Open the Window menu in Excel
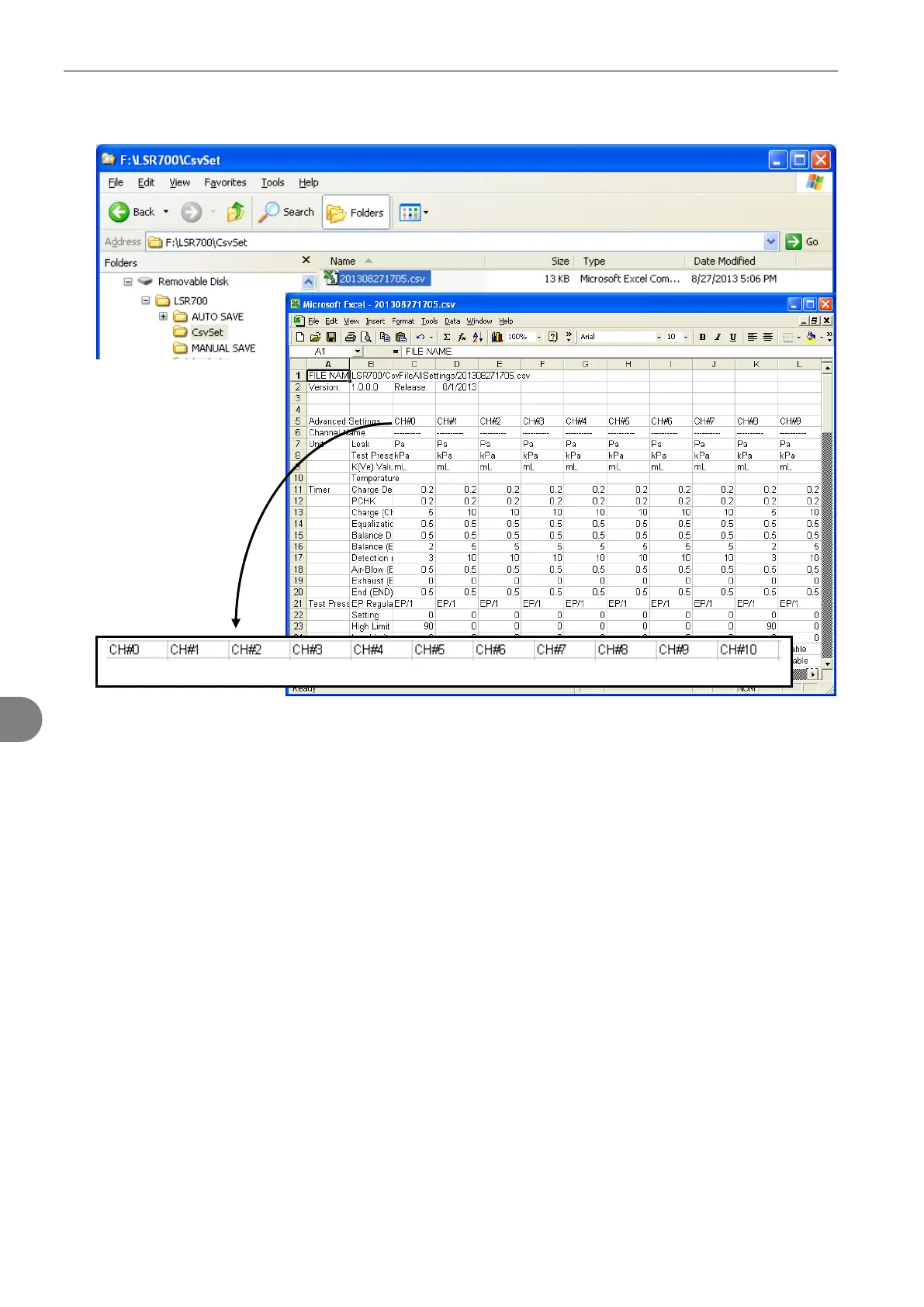The height and width of the screenshot is (1307, 924). (479, 321)
